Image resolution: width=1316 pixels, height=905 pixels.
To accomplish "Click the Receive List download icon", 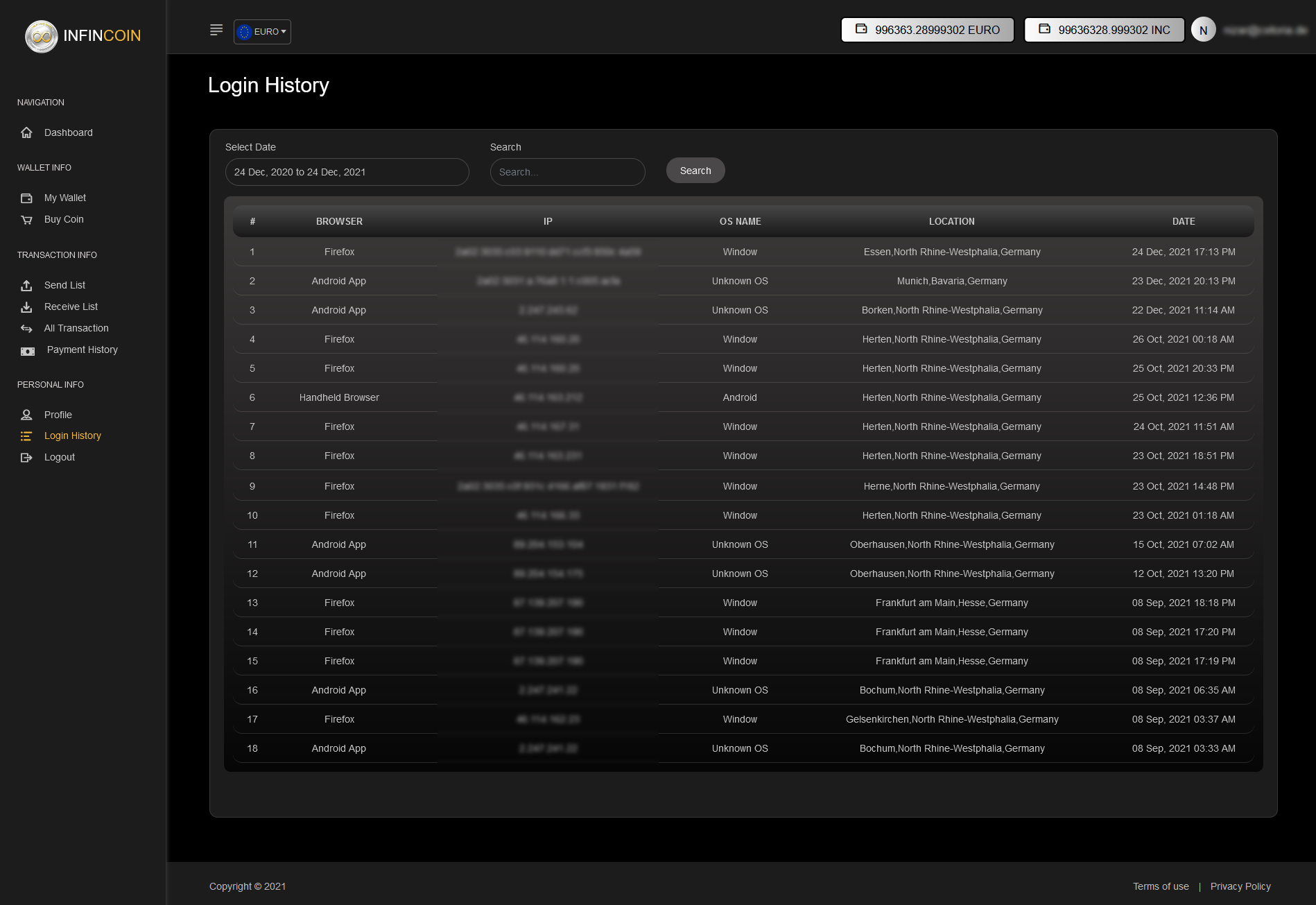I will point(26,307).
